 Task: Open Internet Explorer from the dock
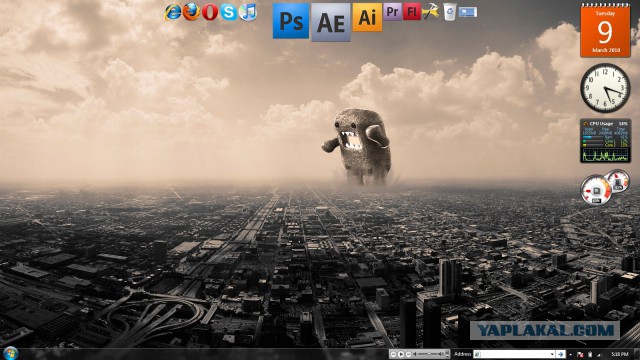coord(173,12)
